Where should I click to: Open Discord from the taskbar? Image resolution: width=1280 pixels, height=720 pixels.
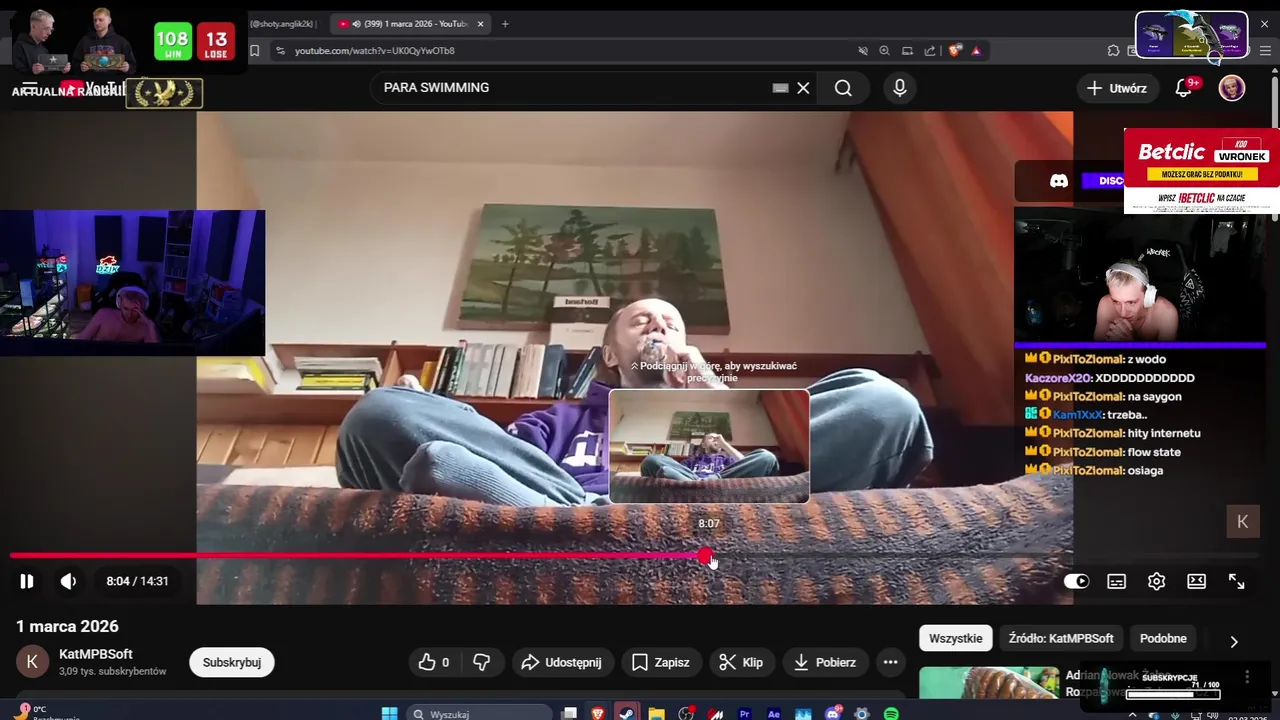click(x=833, y=714)
